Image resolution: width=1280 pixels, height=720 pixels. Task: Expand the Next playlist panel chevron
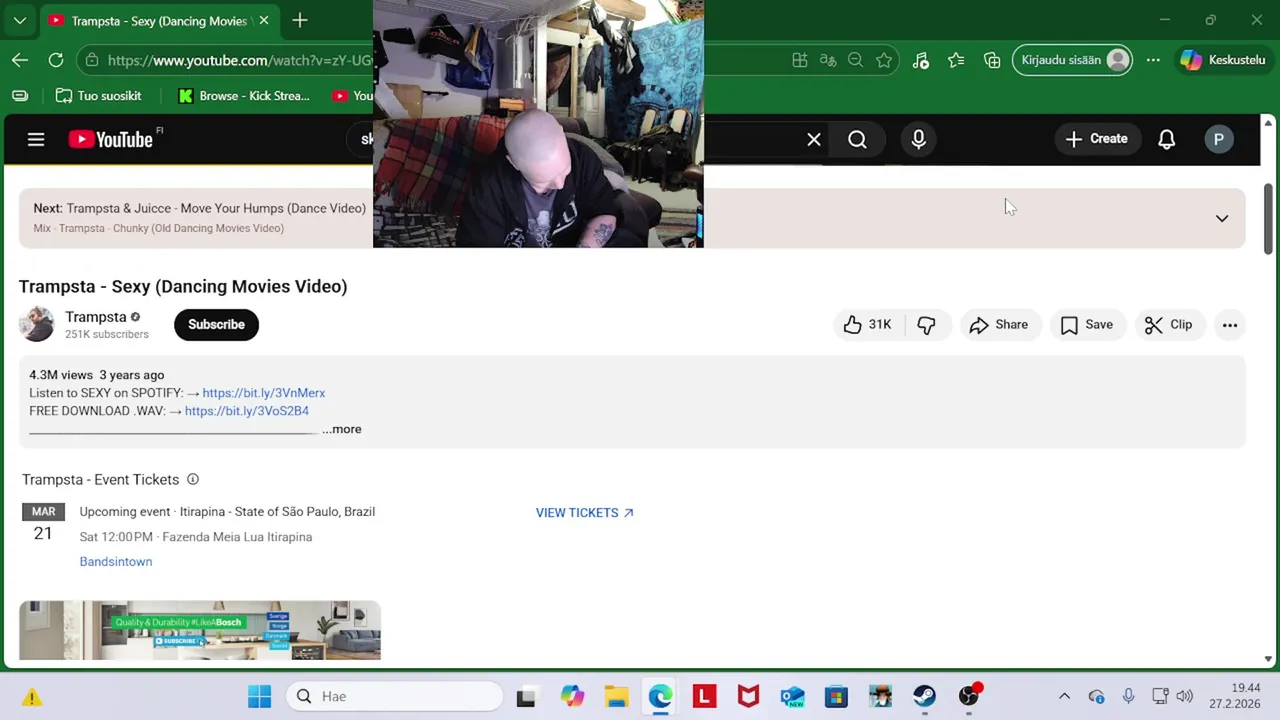point(1221,218)
